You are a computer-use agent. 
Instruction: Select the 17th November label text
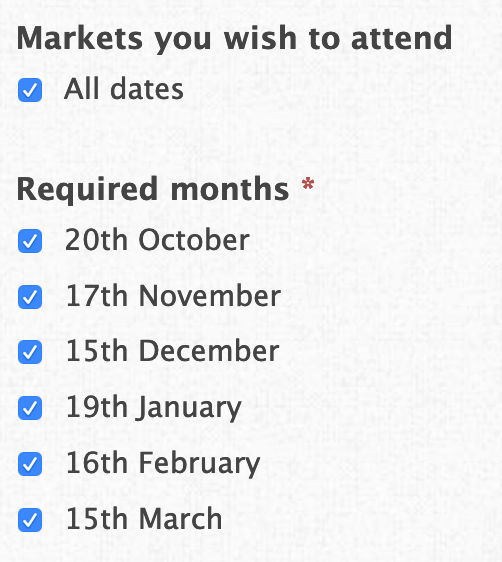tap(173, 296)
